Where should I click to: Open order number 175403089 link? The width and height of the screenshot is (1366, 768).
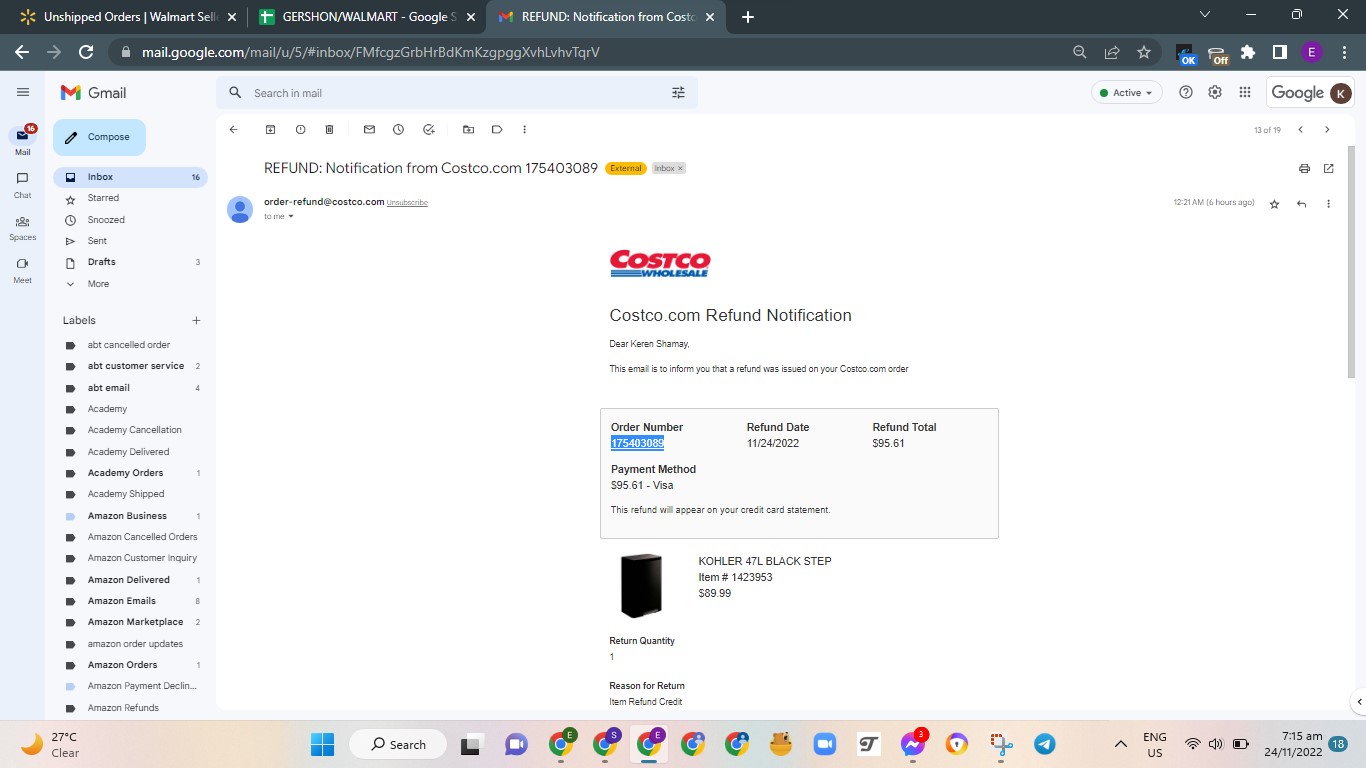(637, 443)
